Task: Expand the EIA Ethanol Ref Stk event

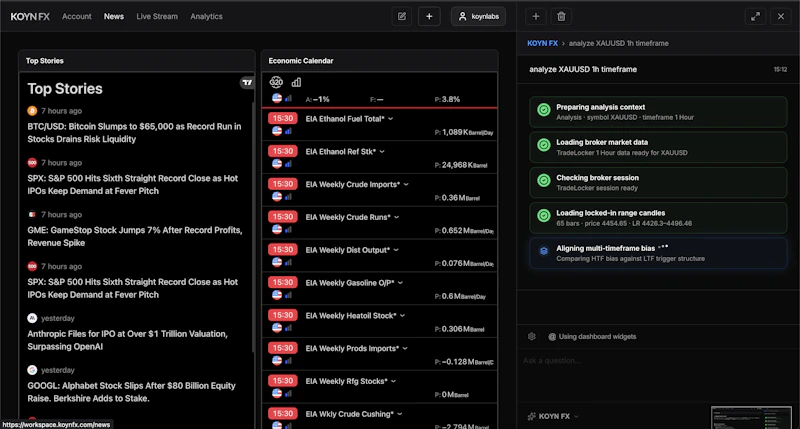Action: point(382,152)
